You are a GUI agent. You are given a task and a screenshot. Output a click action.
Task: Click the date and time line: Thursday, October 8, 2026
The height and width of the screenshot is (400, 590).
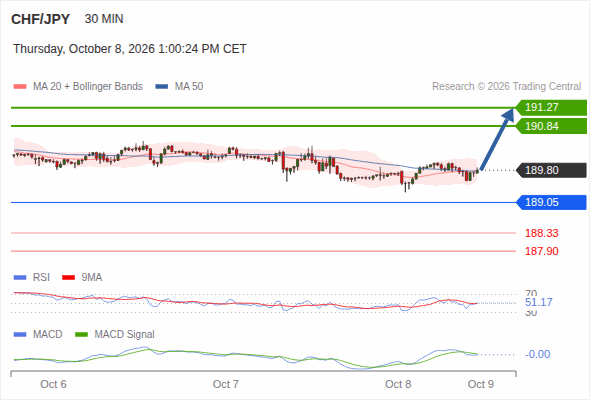tap(130, 49)
